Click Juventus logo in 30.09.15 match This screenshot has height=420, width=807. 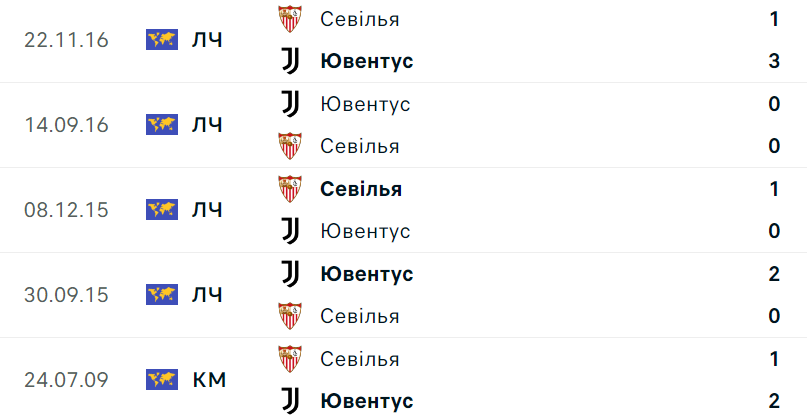pyautogui.click(x=289, y=274)
